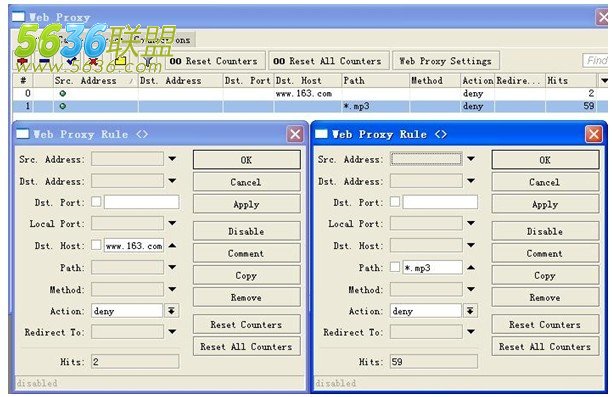
Task: Click Copy in *.mp3 rule dialog
Action: point(545,275)
